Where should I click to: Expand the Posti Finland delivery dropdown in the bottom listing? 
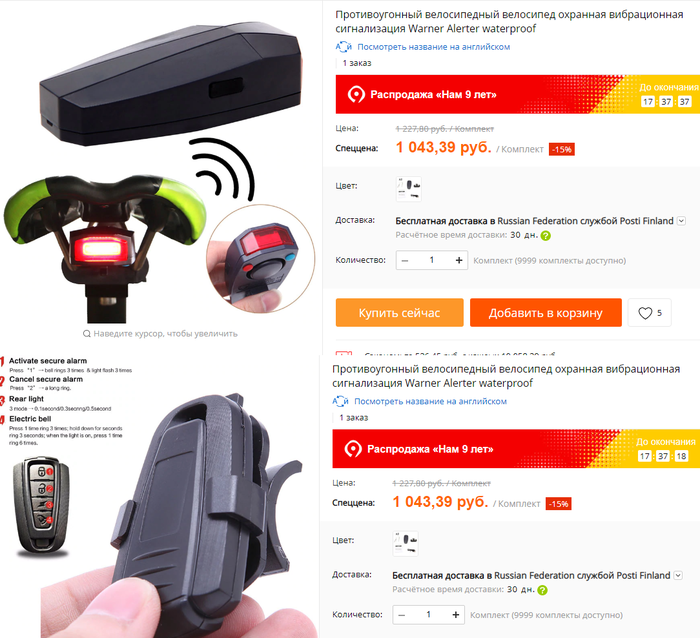click(x=678, y=575)
